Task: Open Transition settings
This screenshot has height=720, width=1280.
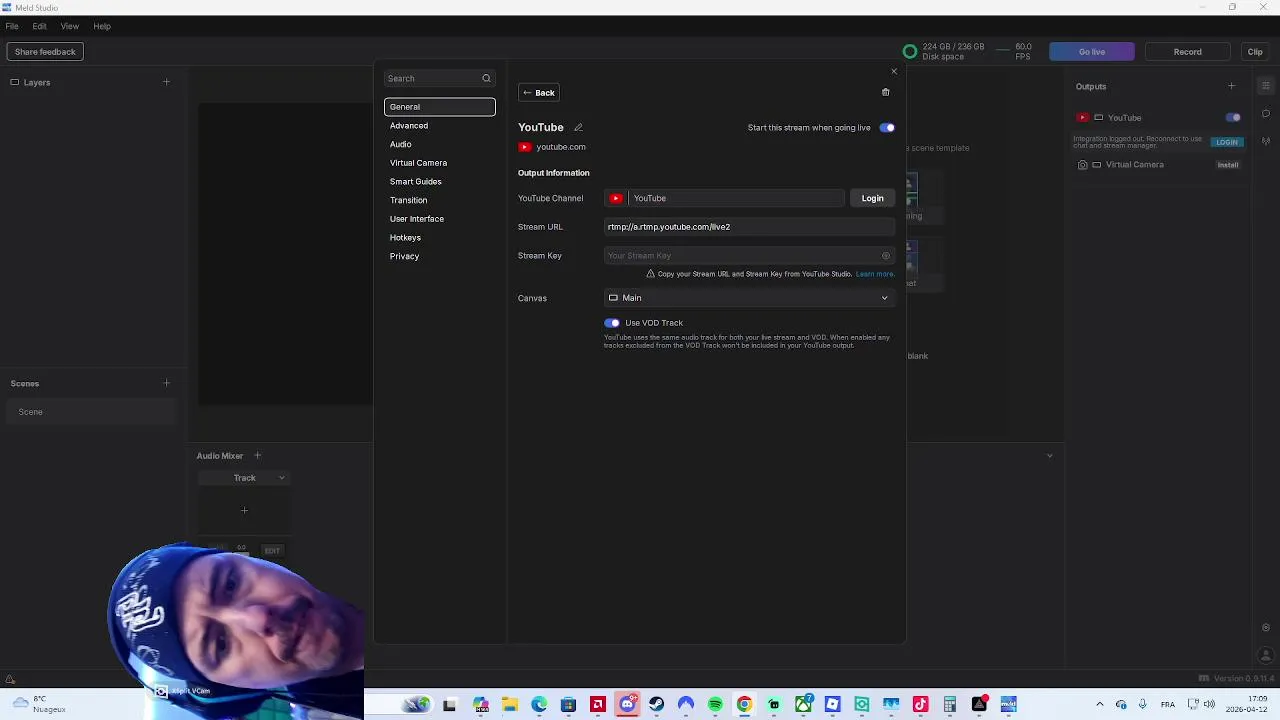Action: [x=409, y=200]
